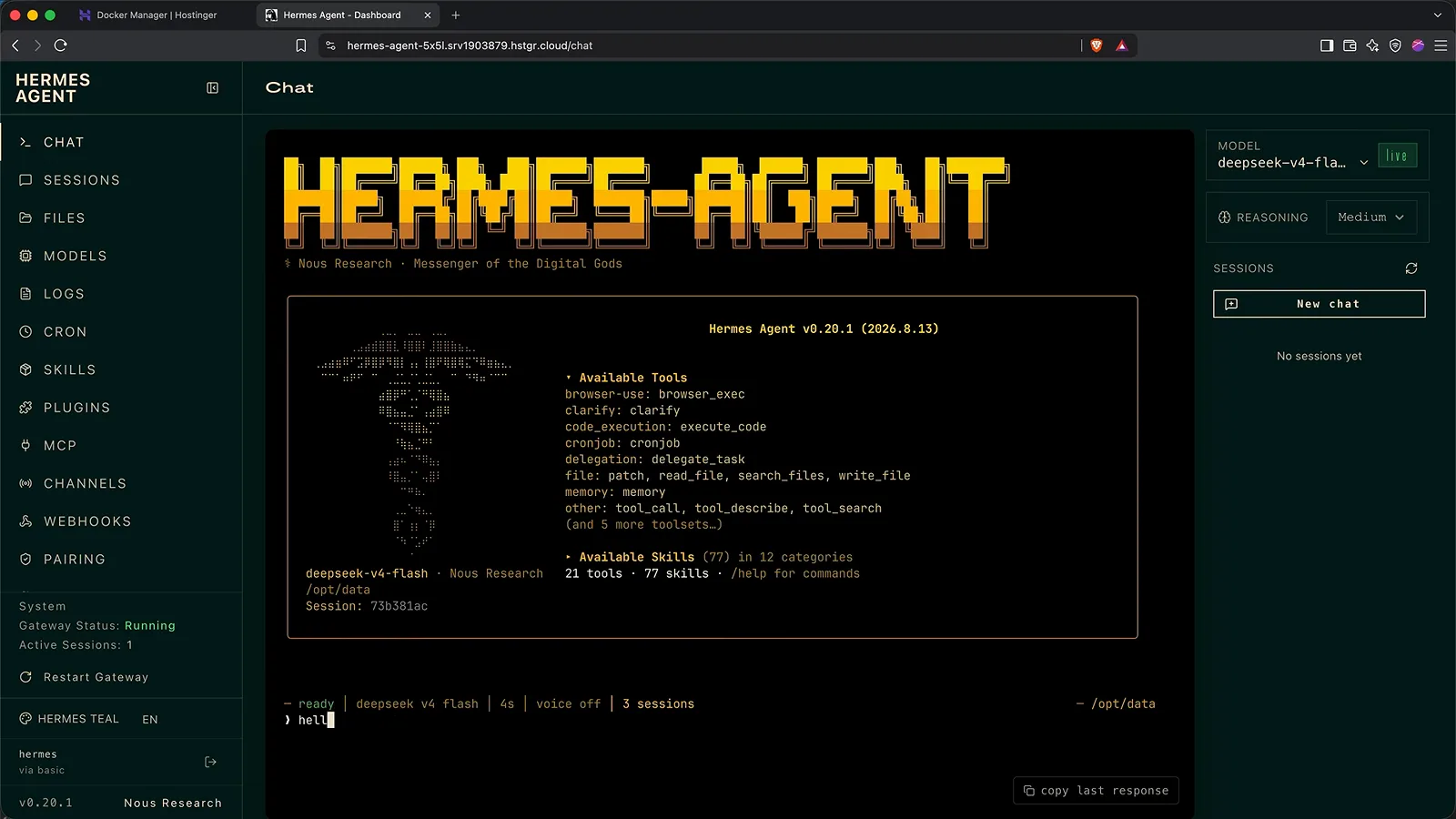This screenshot has width=1456, height=819.
Task: Reload the browser page
Action: pyautogui.click(x=61, y=45)
